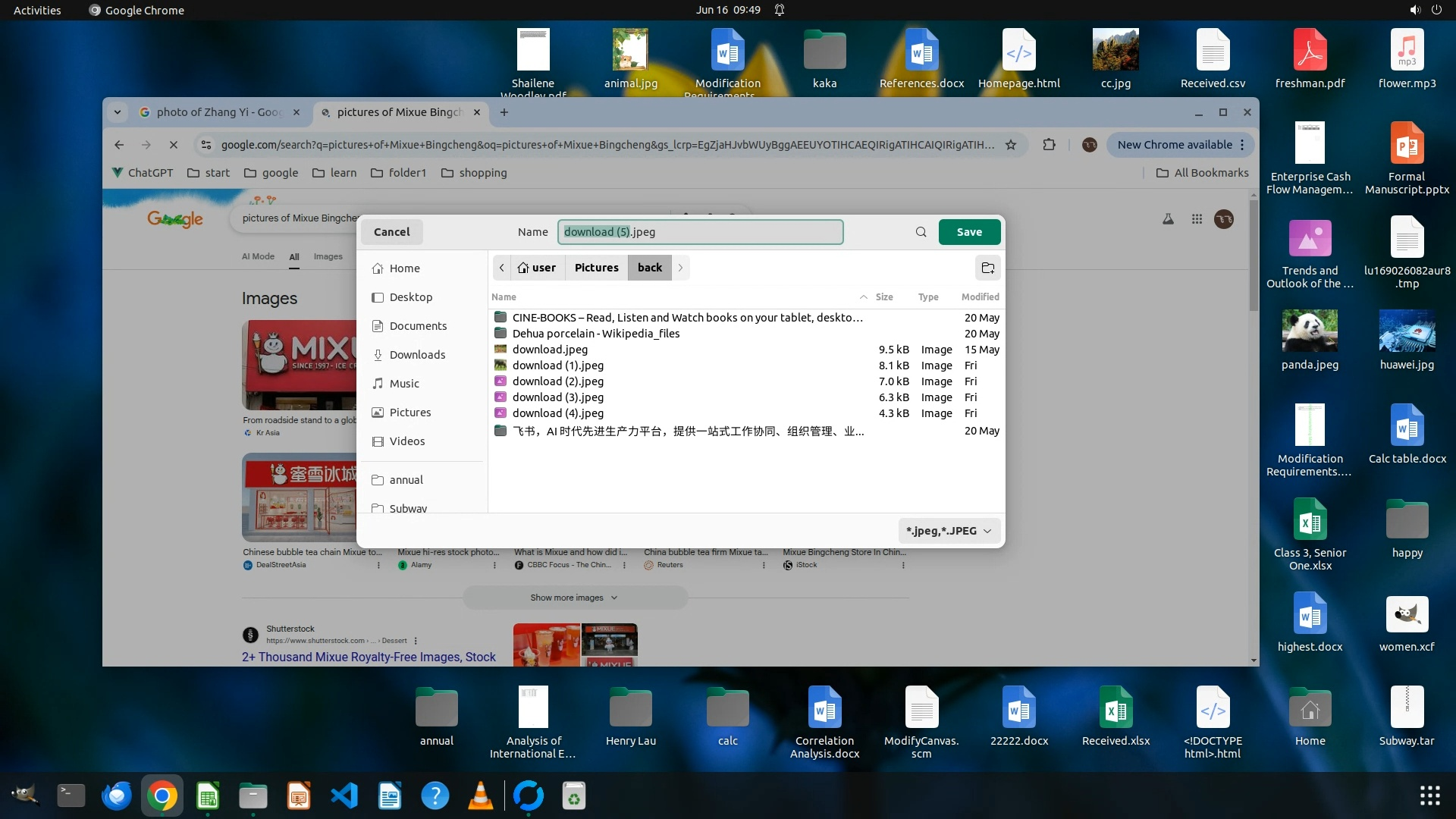
Task: Cancel the save file dialog
Action: 391,232
